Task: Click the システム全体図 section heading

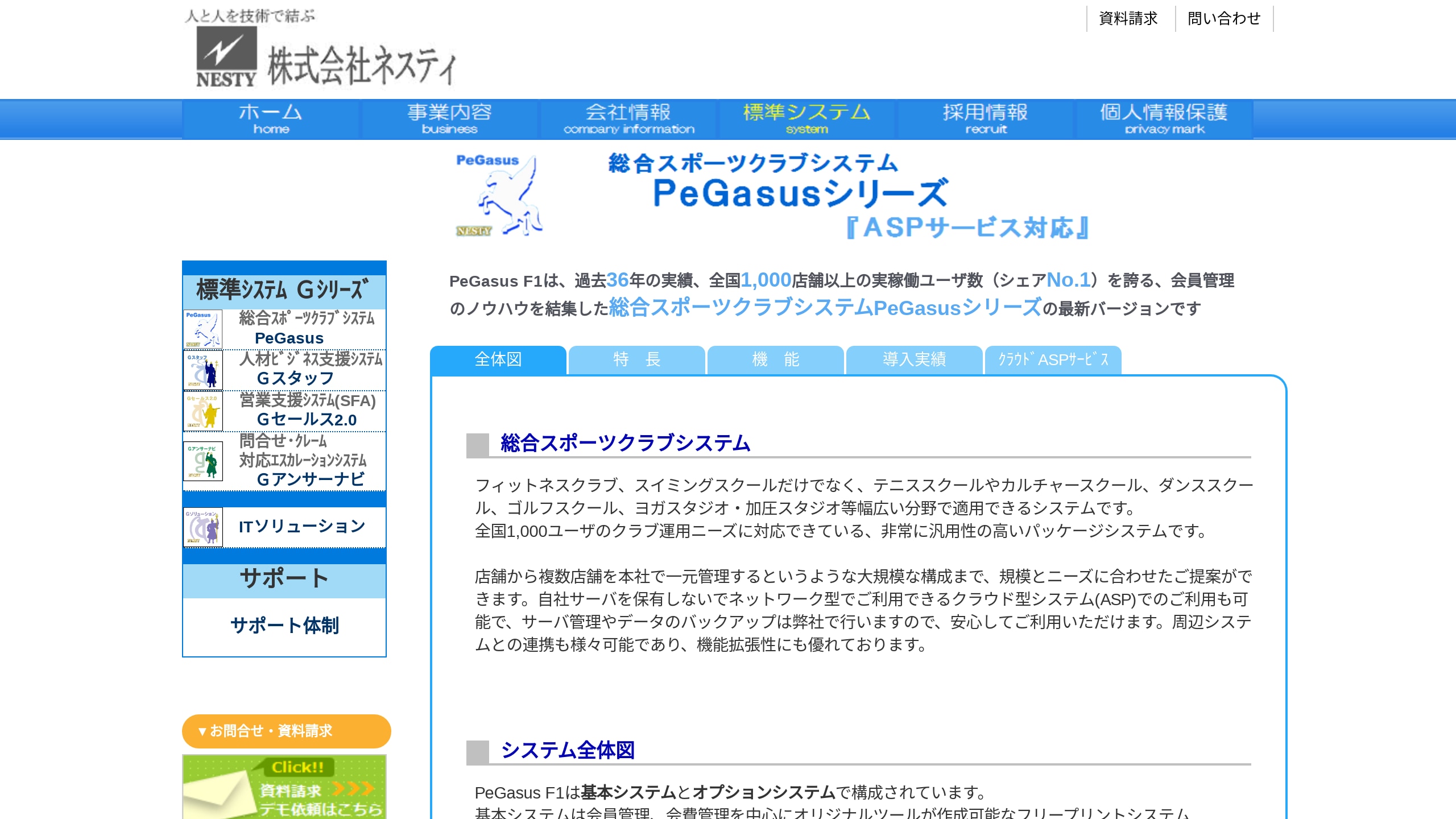Action: coord(568,750)
